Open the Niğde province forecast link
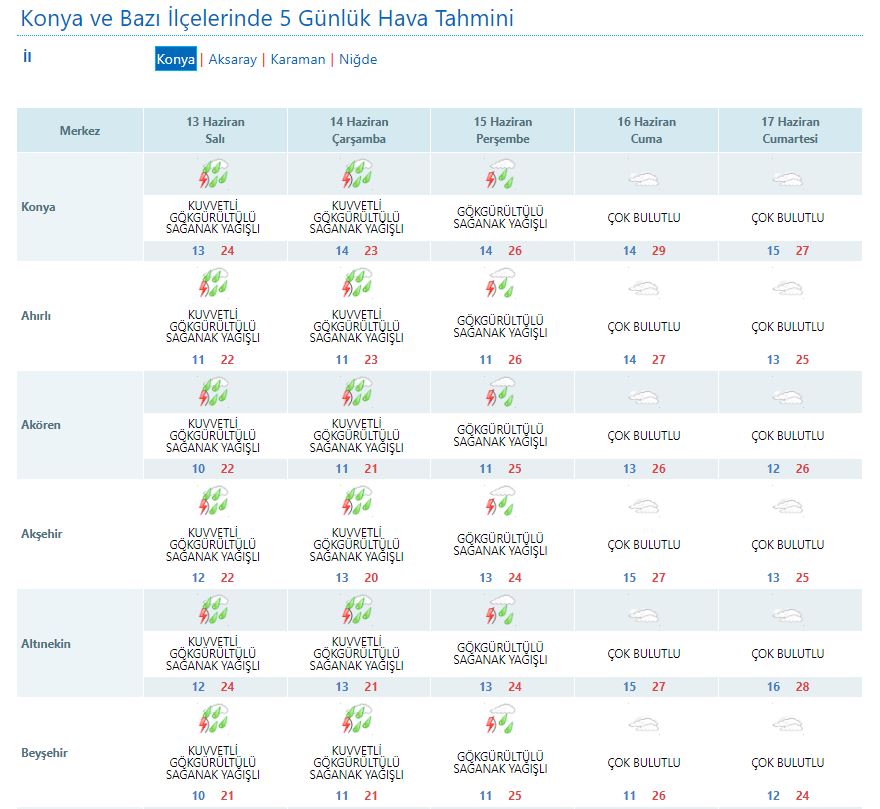Screen dimensions: 880x809 point(358,59)
